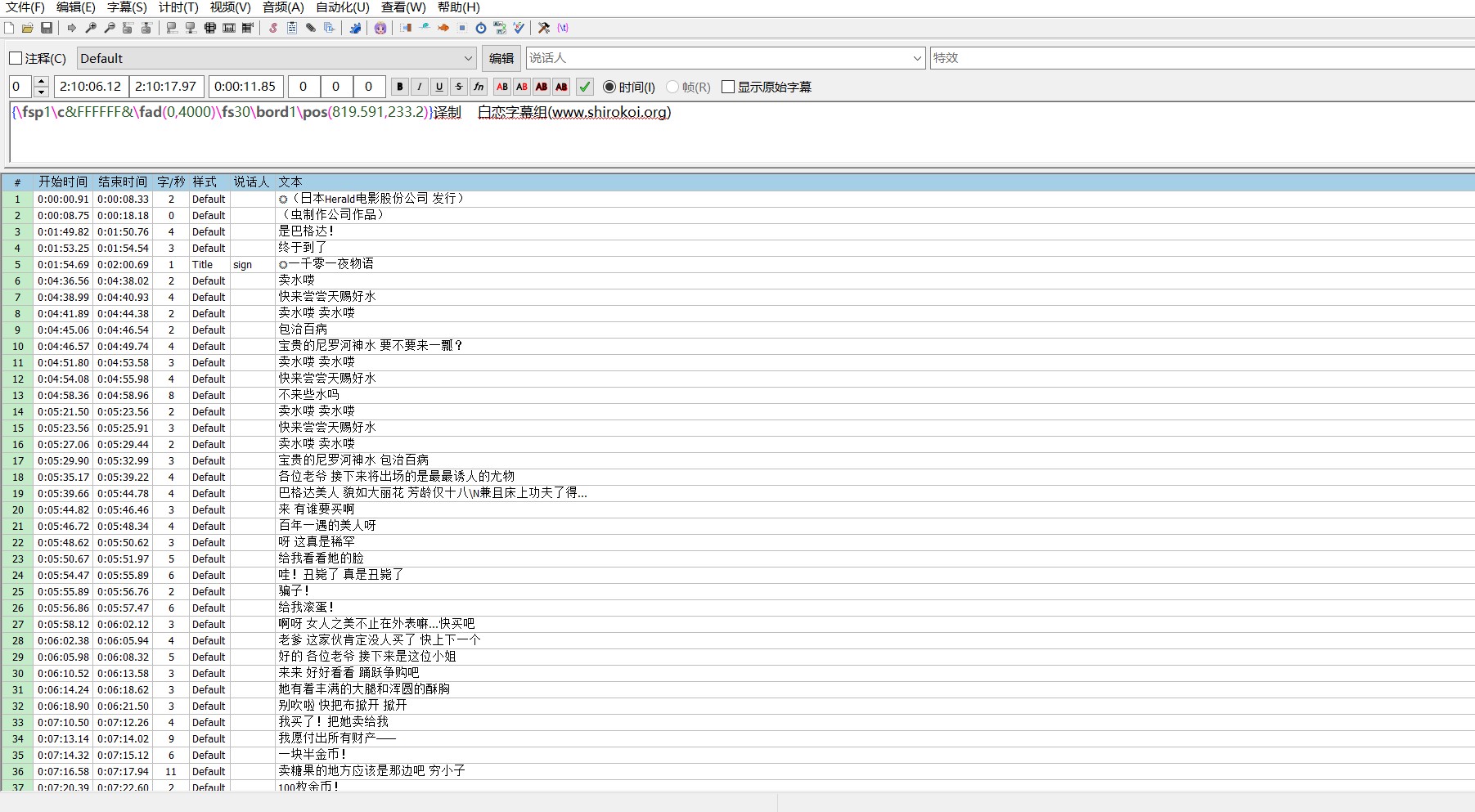Image resolution: width=1475 pixels, height=812 pixels.
Task: Snap subtitles to scene icon
Action: coord(229,28)
